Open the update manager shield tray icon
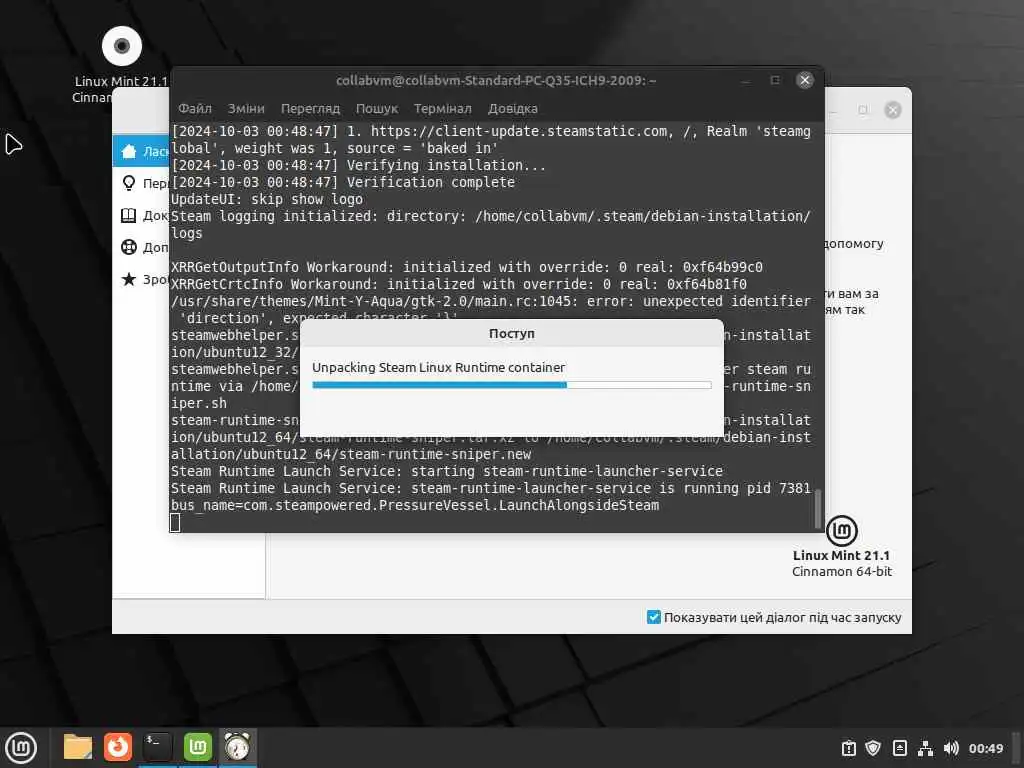This screenshot has height=768, width=1024. (873, 748)
